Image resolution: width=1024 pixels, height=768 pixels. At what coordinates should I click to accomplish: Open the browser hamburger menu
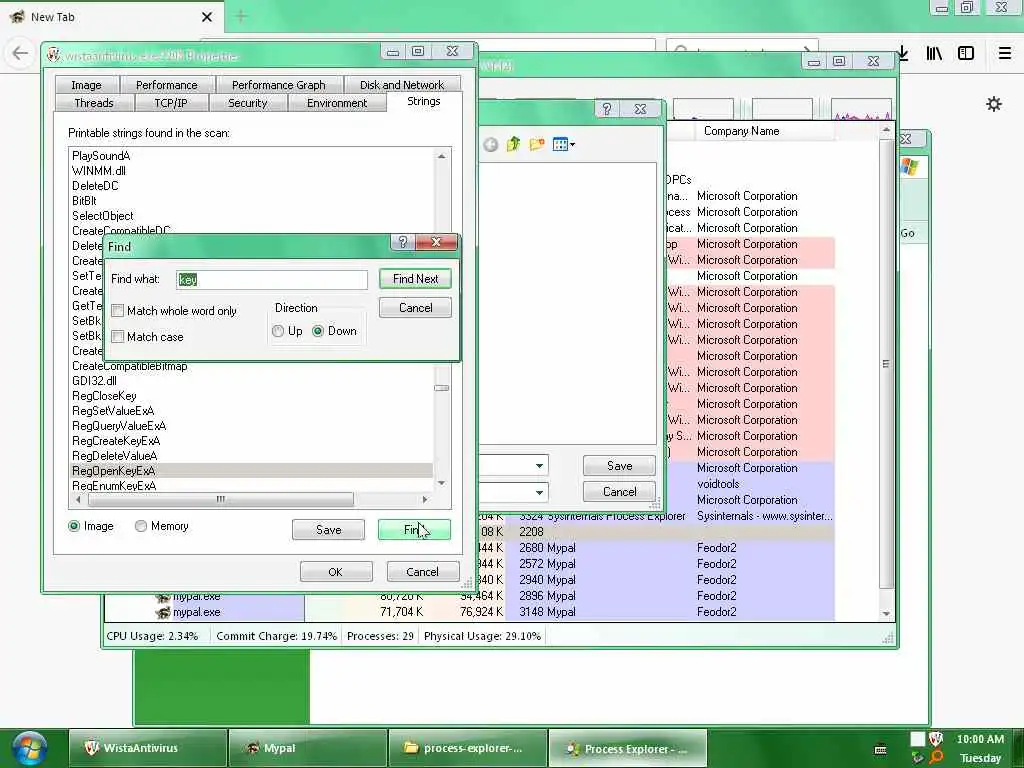(1005, 53)
